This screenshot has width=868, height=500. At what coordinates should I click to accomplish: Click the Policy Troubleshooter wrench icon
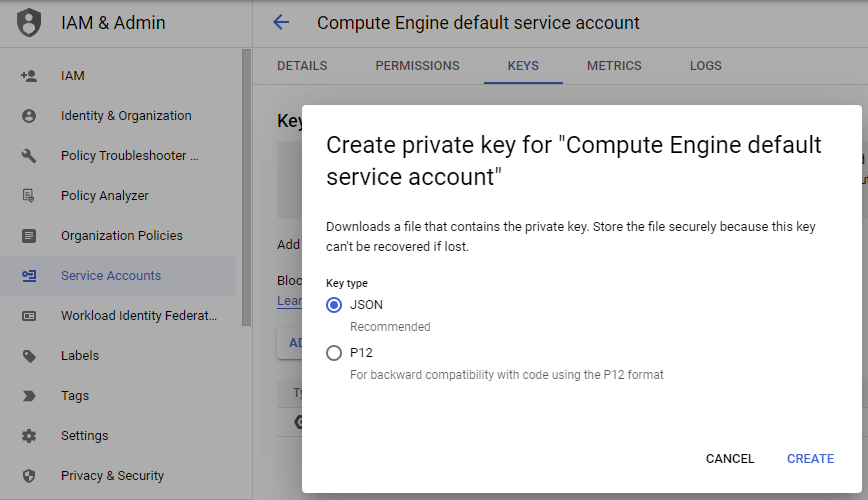(29, 156)
